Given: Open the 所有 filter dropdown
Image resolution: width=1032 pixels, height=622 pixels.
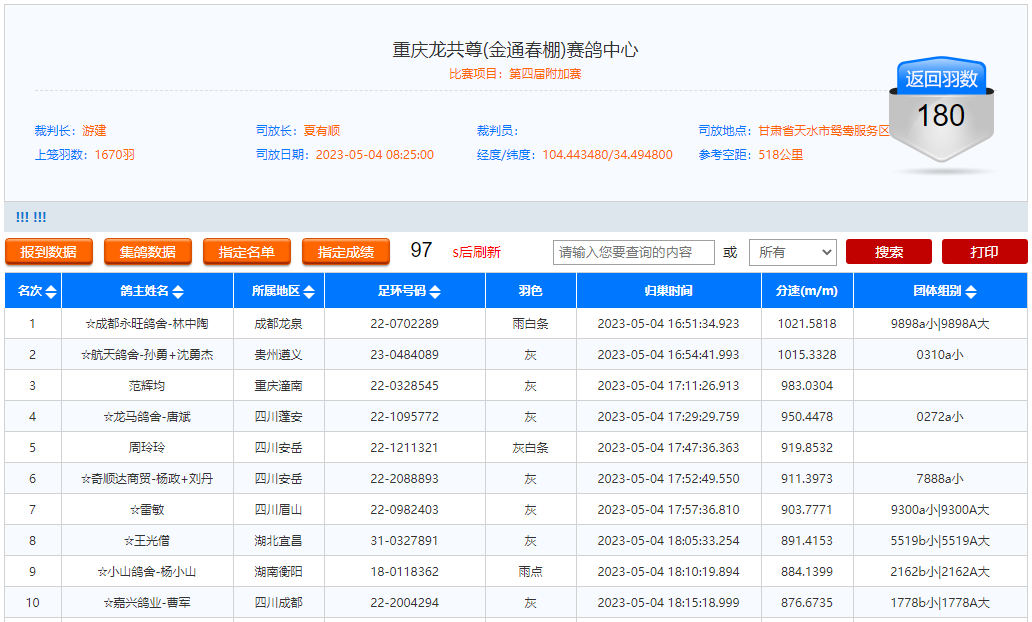Looking at the screenshot, I should click(792, 252).
